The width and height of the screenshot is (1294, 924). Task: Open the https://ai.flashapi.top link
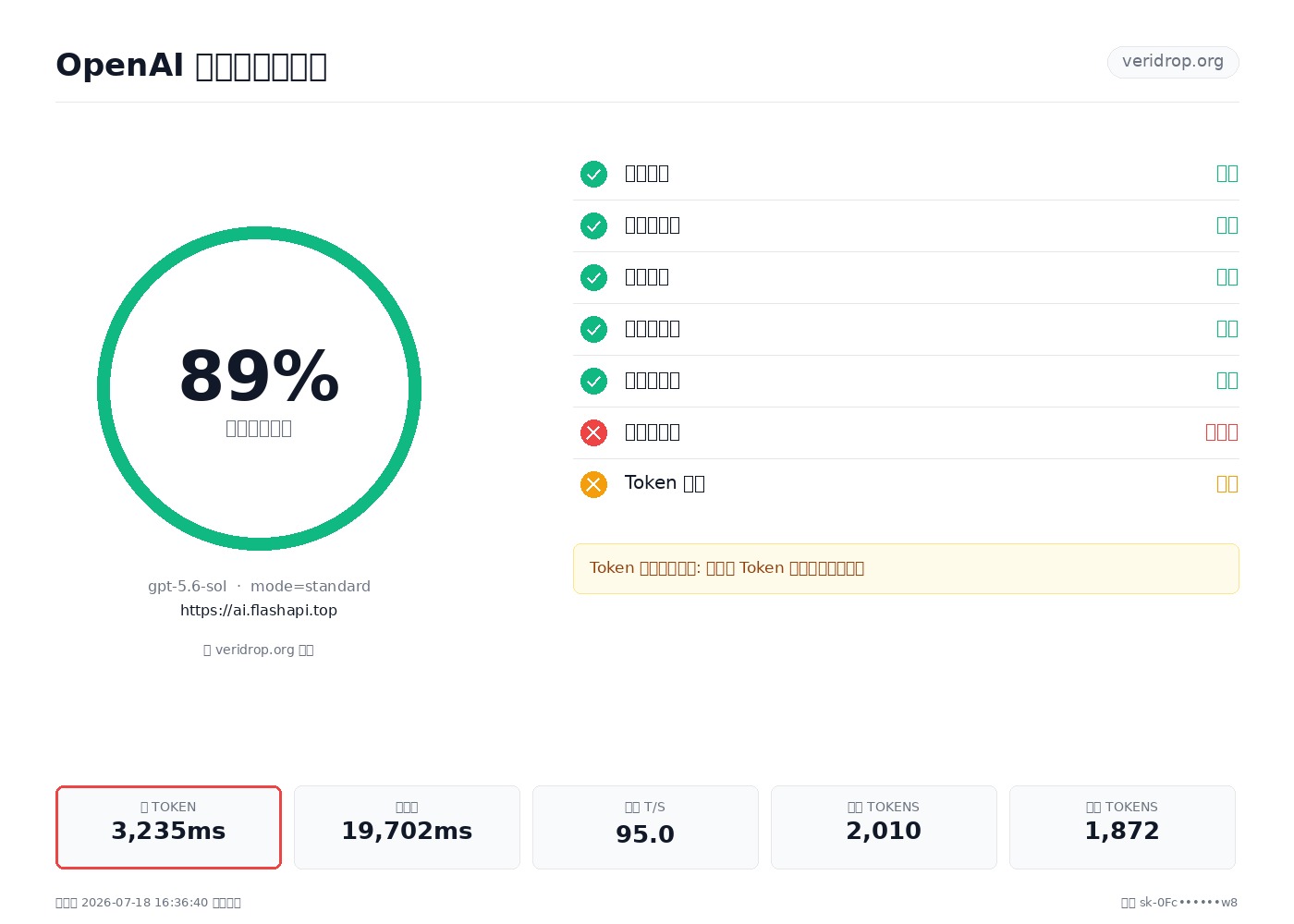coord(259,610)
